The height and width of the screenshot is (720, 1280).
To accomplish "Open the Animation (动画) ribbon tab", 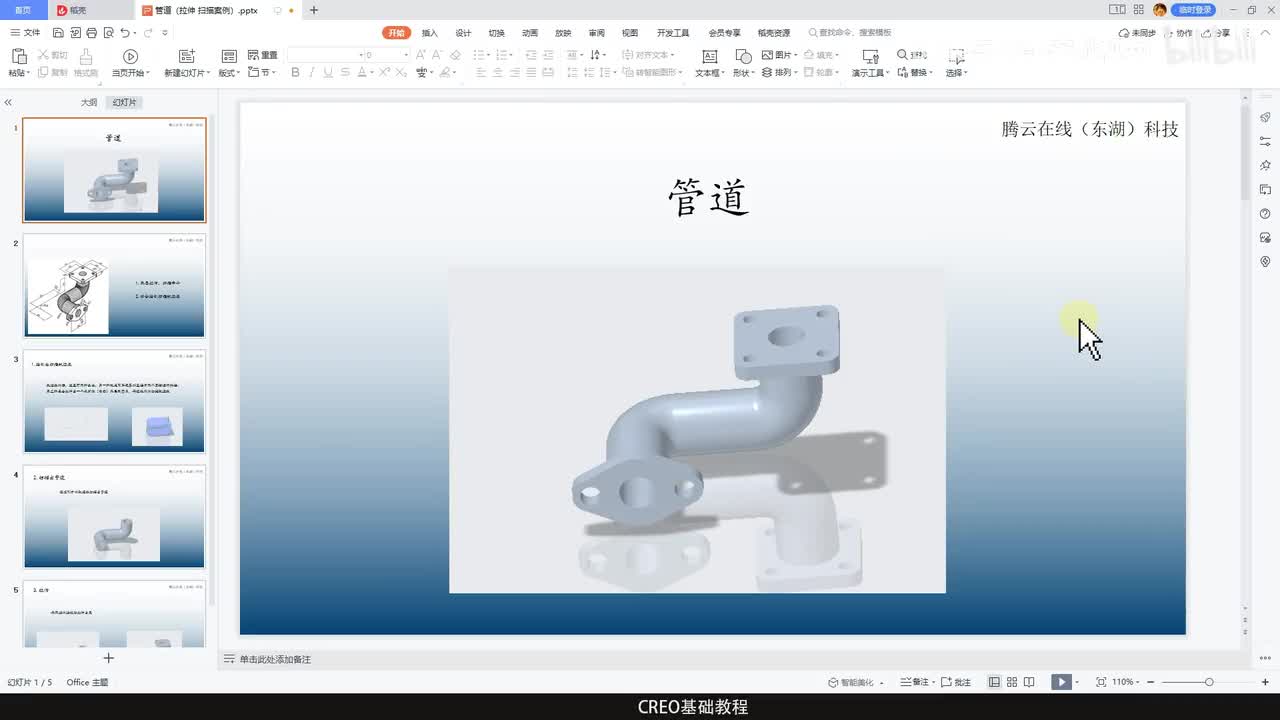I will [x=530, y=33].
